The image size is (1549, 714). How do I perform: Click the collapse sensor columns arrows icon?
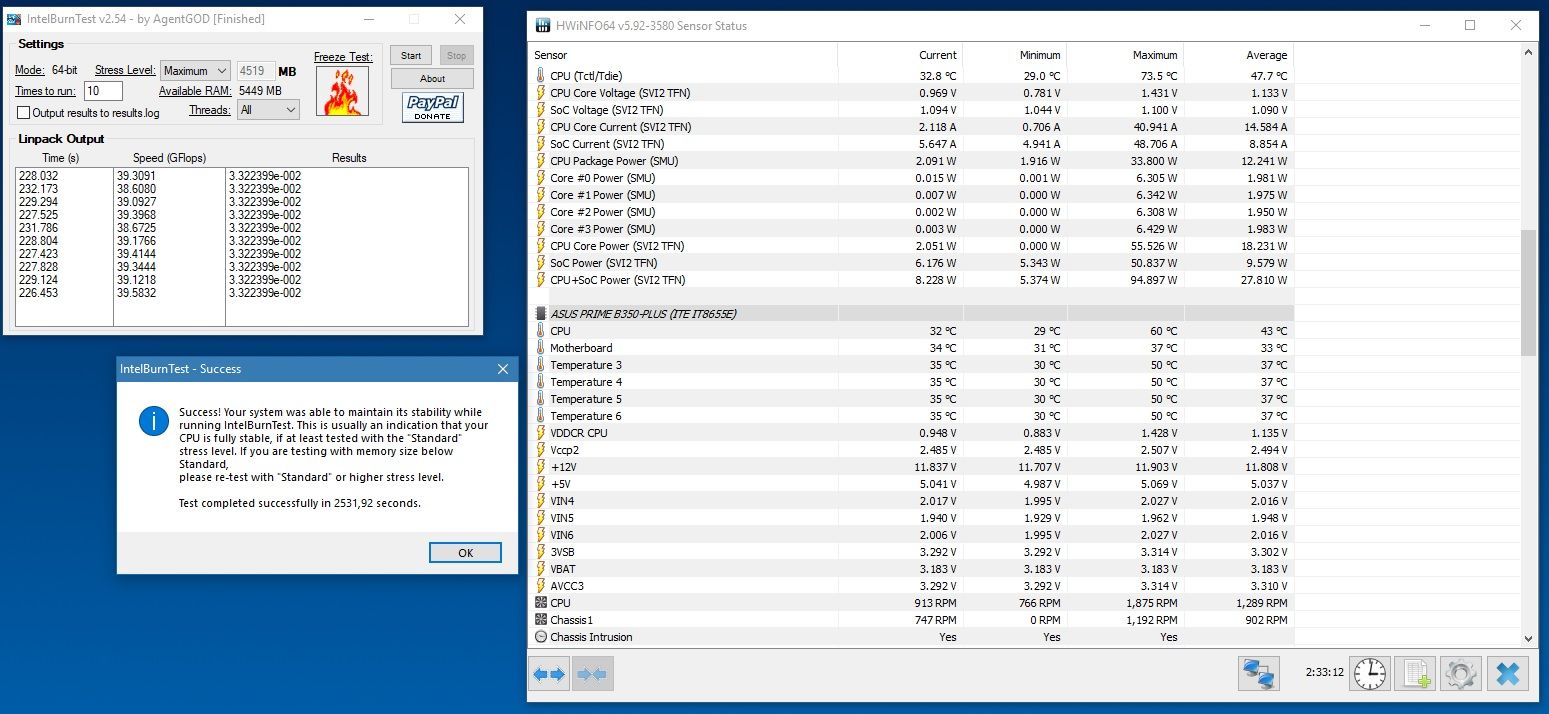pos(593,674)
